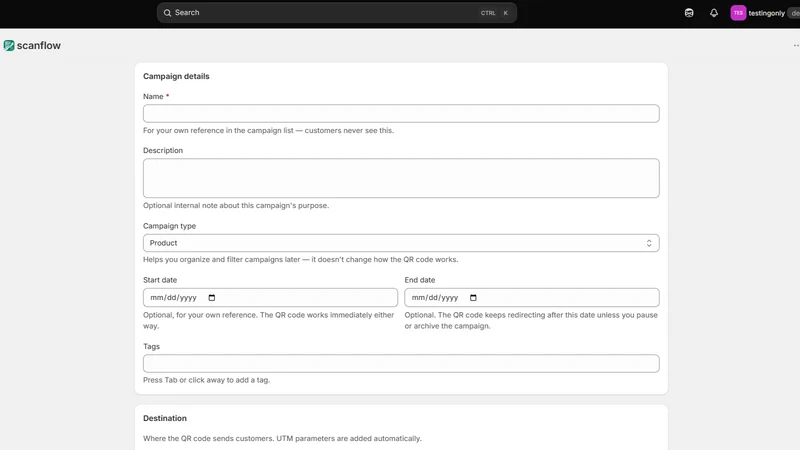Click the Description field label
Screen dimensions: 800x450
[163, 151]
